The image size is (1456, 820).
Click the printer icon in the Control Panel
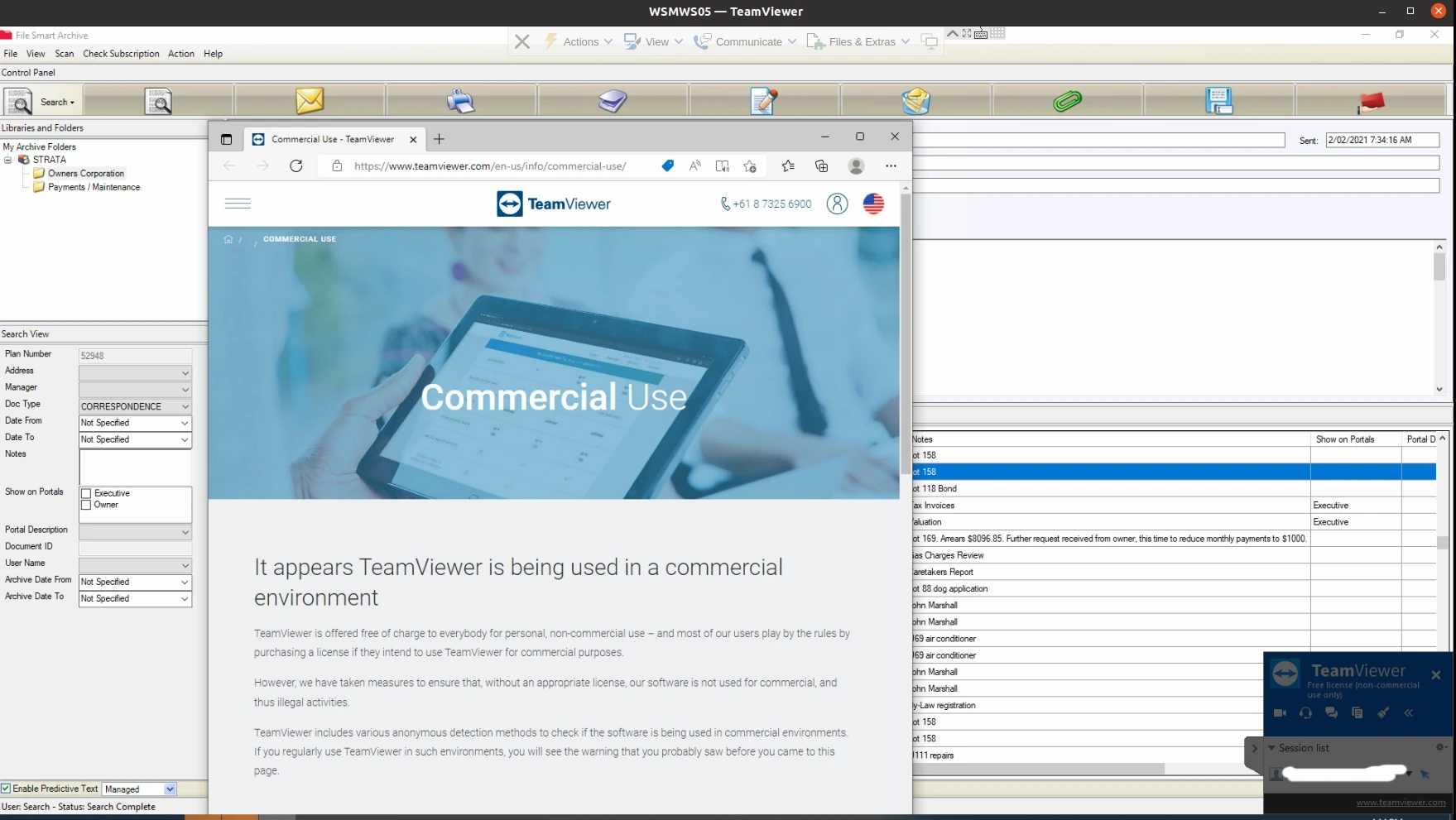(461, 101)
